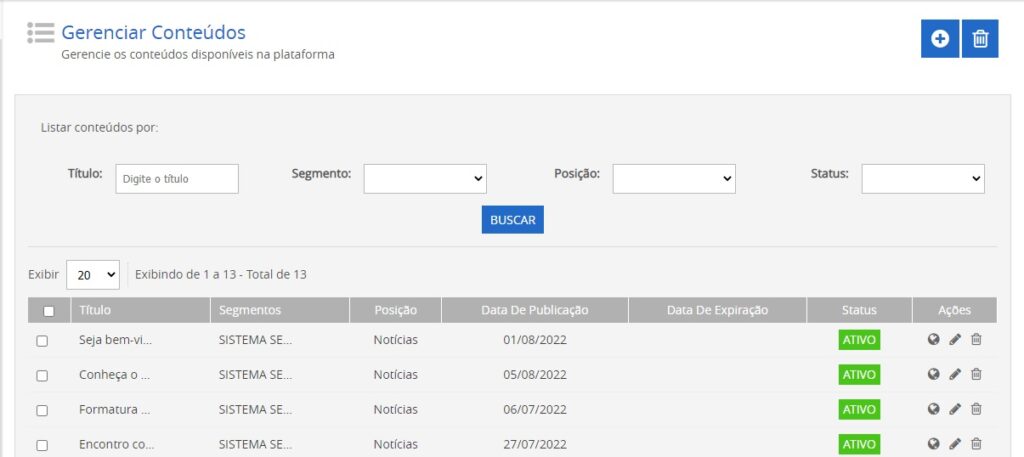Screen dimensions: 1024x457
Task: Click pencil icon in the 06/07/2022 row
Action: coord(955,409)
